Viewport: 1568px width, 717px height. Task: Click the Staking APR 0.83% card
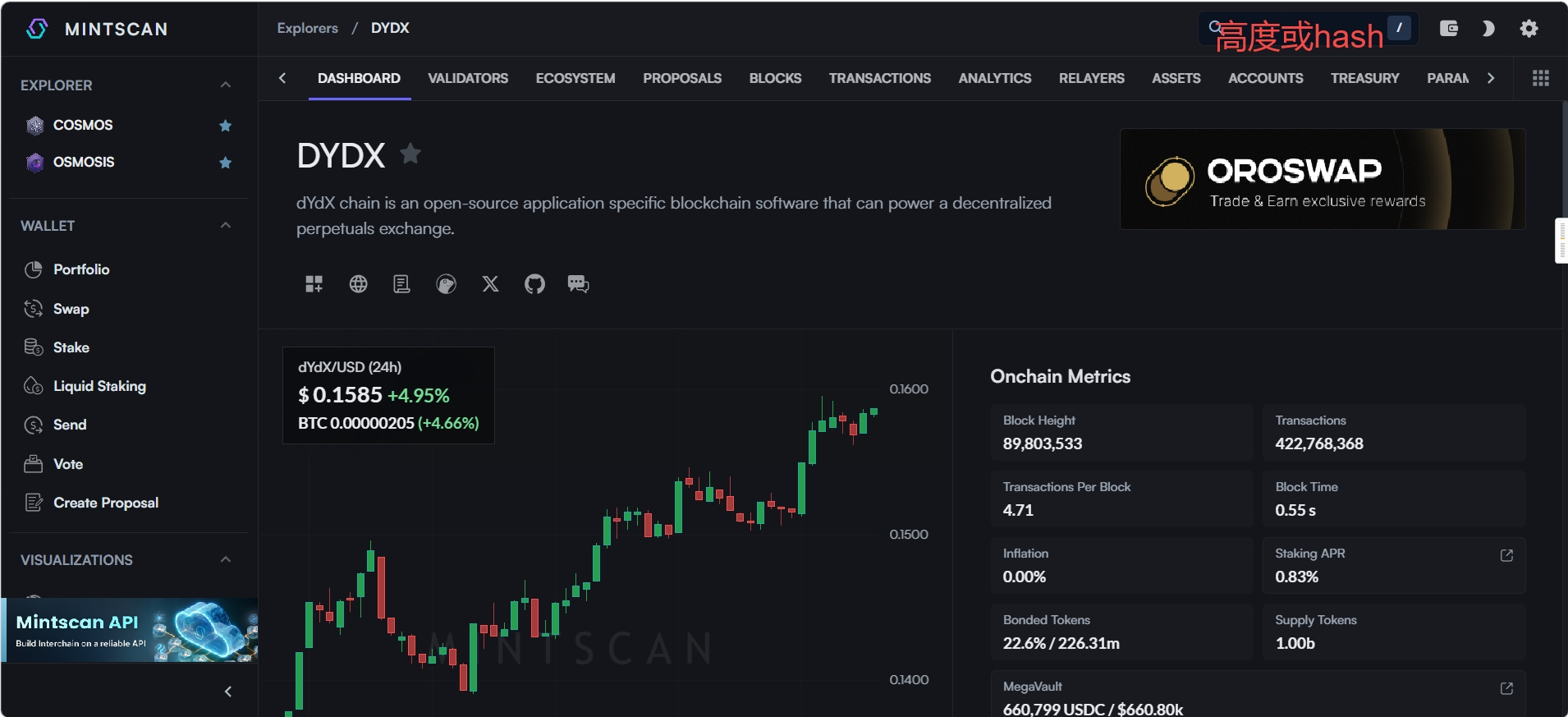1394,566
